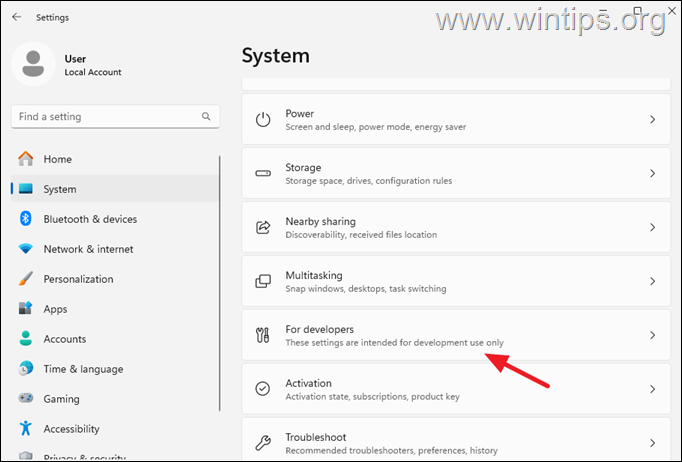Click the Bluetooth icon in sidebar
The width and height of the screenshot is (682, 462).
click(x=26, y=218)
